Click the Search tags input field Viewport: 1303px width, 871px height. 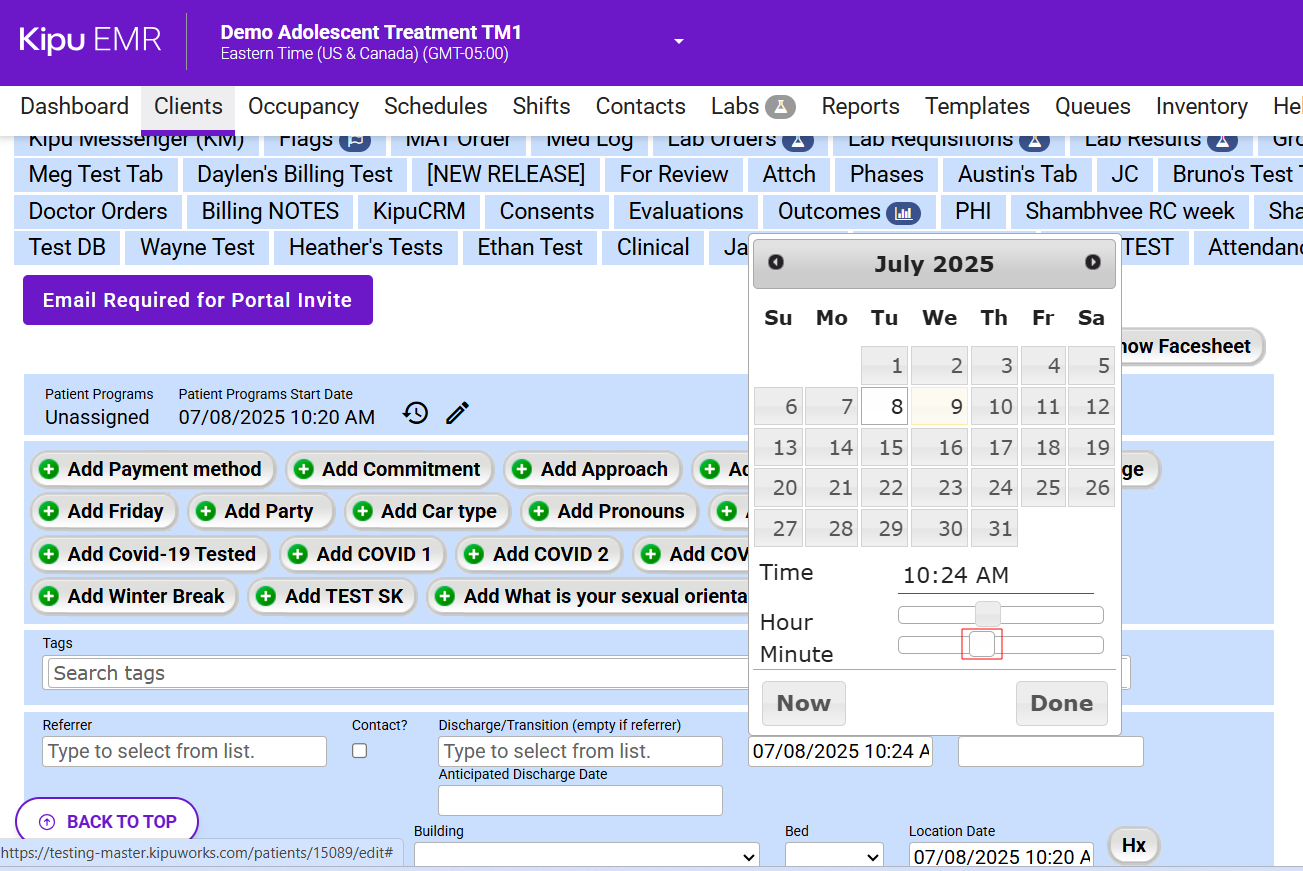pos(400,674)
